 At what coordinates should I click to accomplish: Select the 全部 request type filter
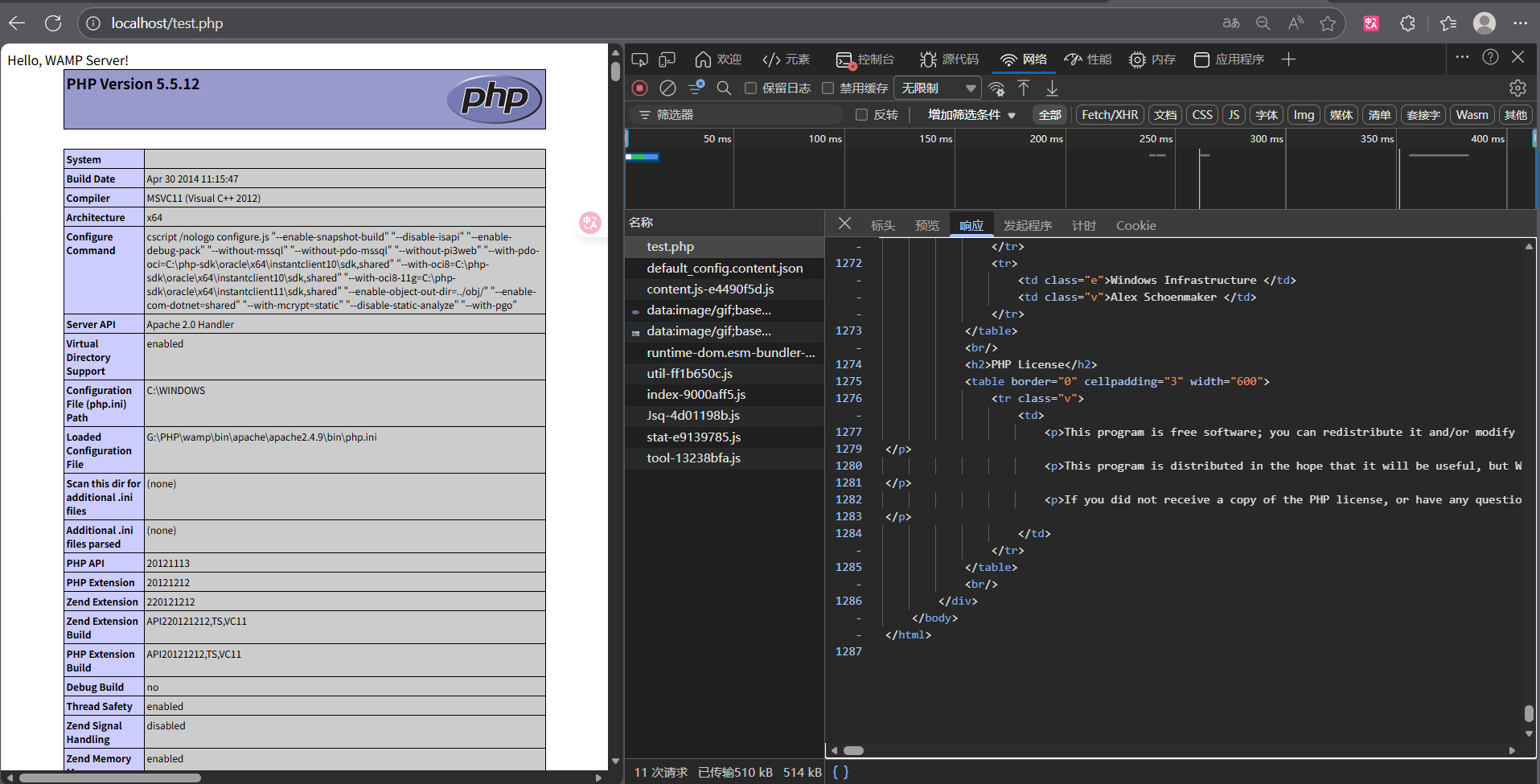tap(1049, 115)
